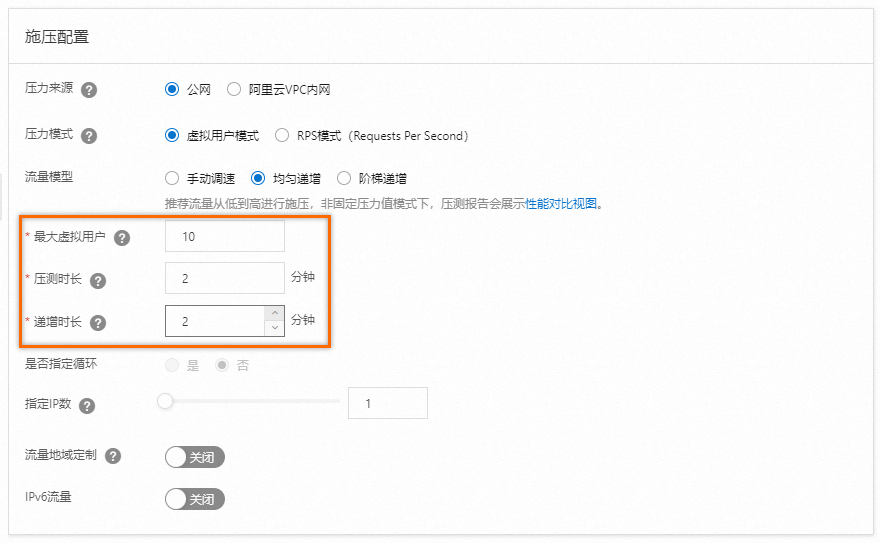Click 最大虚拟用户 input field
880x543 pixels.
[224, 236]
